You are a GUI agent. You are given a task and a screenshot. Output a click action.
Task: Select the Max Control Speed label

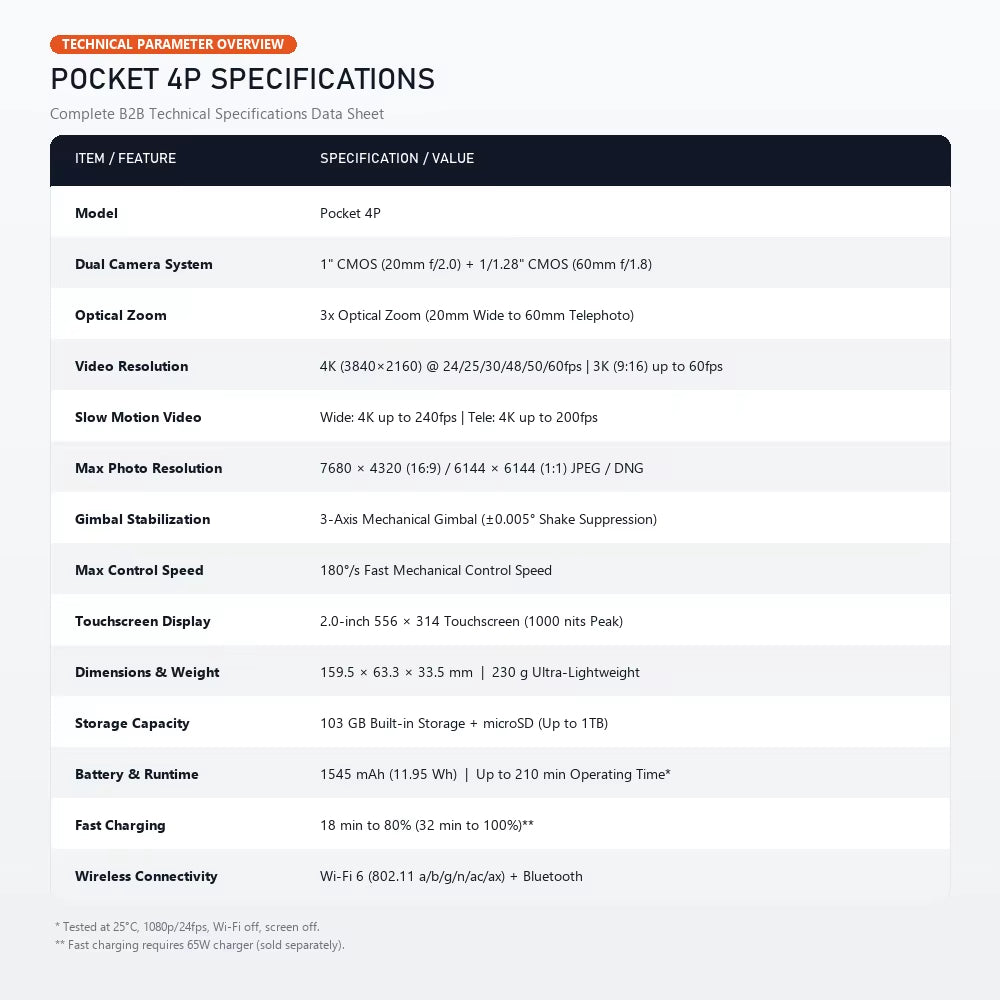click(x=139, y=570)
